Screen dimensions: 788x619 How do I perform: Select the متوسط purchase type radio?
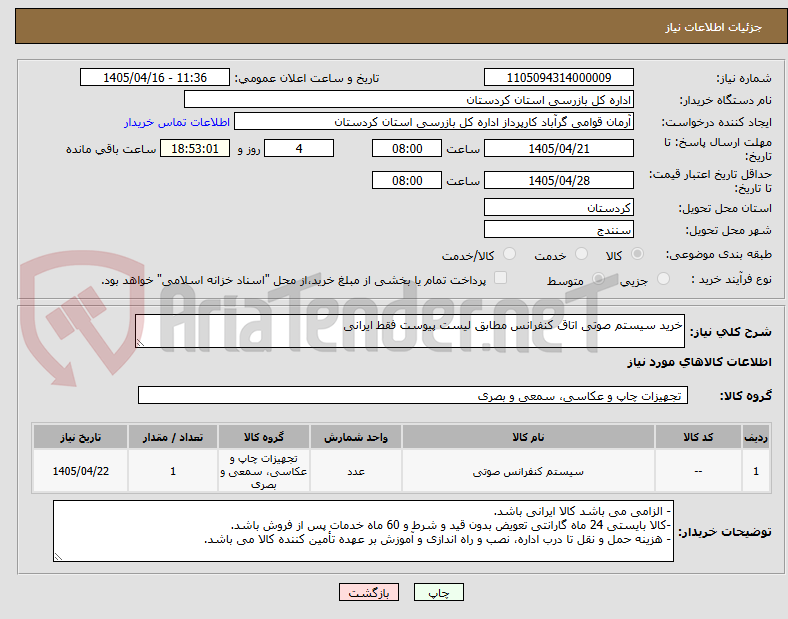tap(598, 278)
